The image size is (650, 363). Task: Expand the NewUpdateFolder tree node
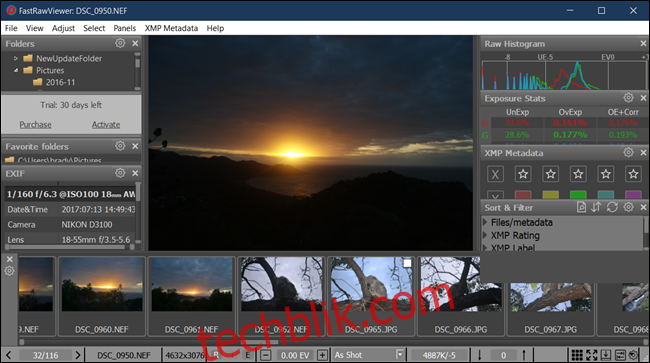tap(16, 58)
